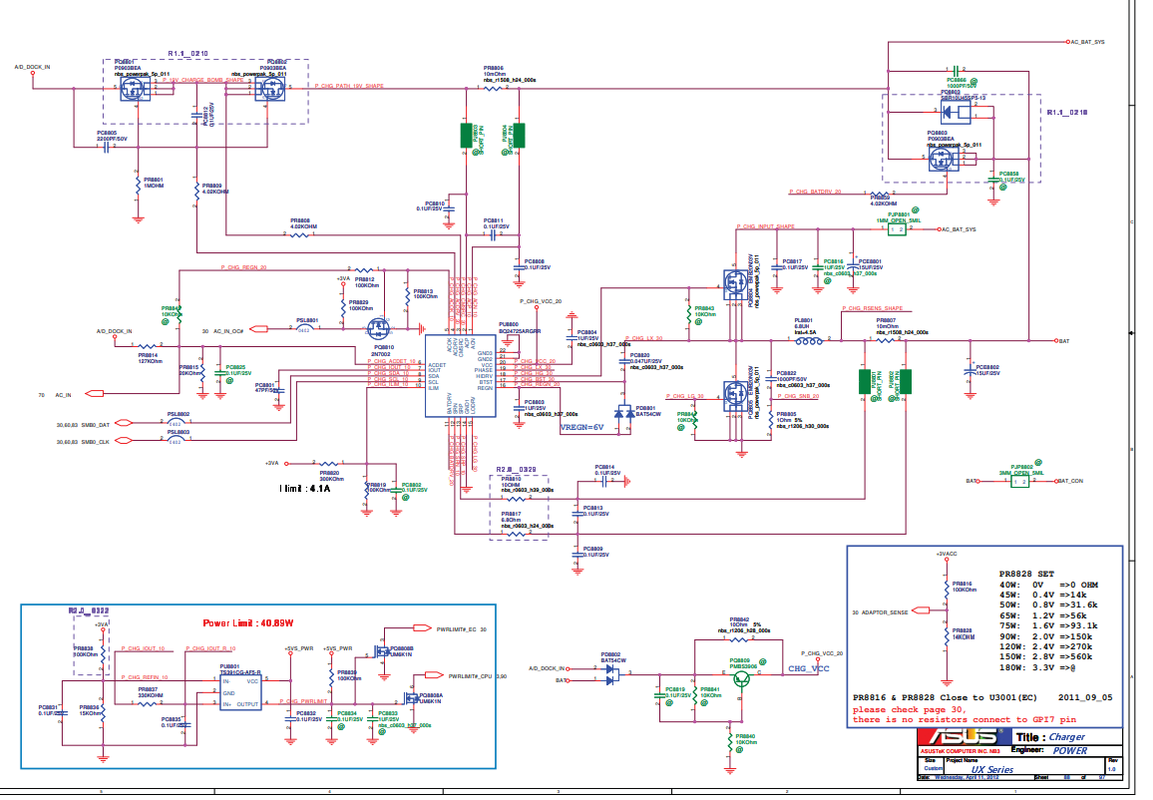Select the PC8805 2200PF/50V capacitor label
The width and height of the screenshot is (1153, 800).
(x=112, y=135)
